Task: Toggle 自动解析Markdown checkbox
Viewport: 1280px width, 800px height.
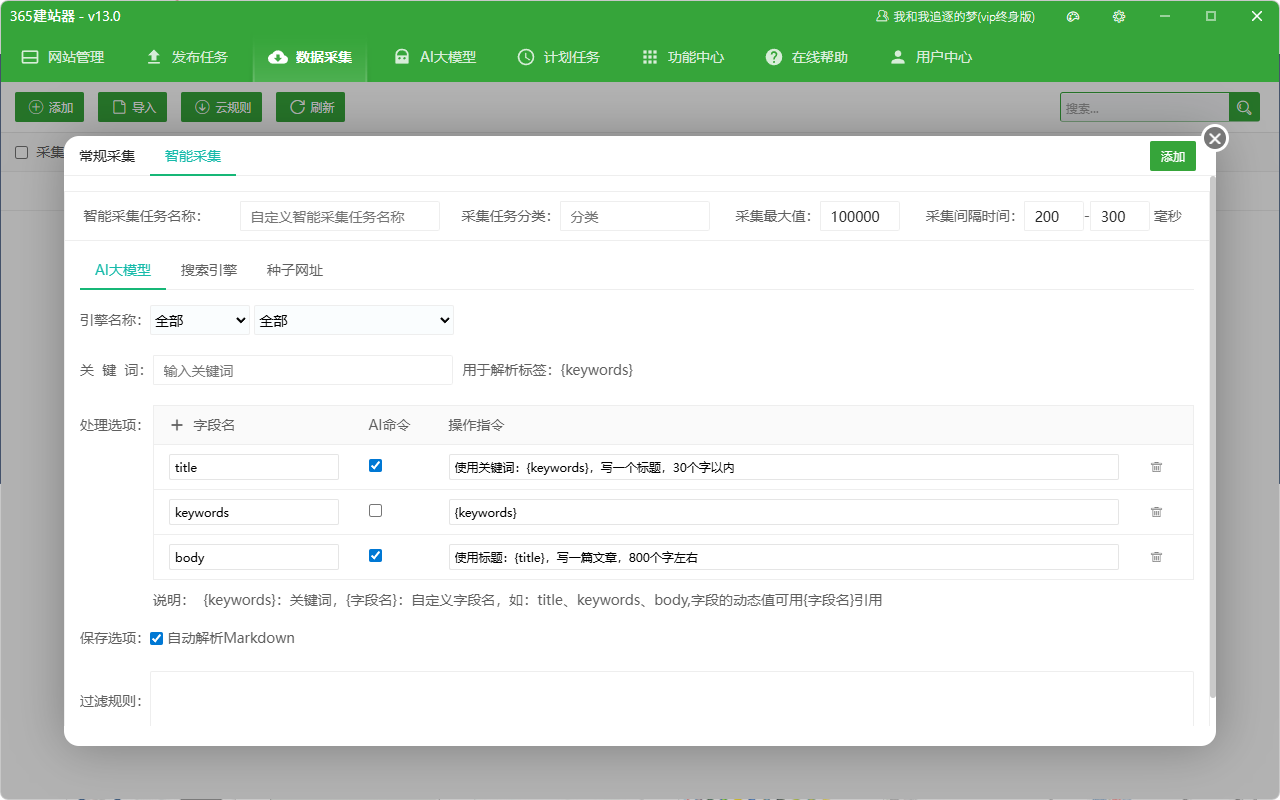Action: tap(156, 638)
